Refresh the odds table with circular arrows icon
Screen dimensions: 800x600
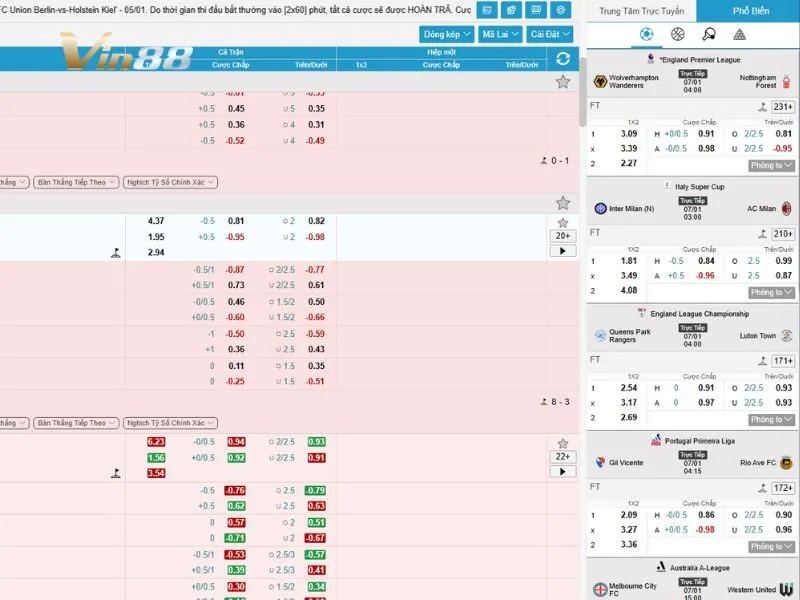click(x=563, y=59)
